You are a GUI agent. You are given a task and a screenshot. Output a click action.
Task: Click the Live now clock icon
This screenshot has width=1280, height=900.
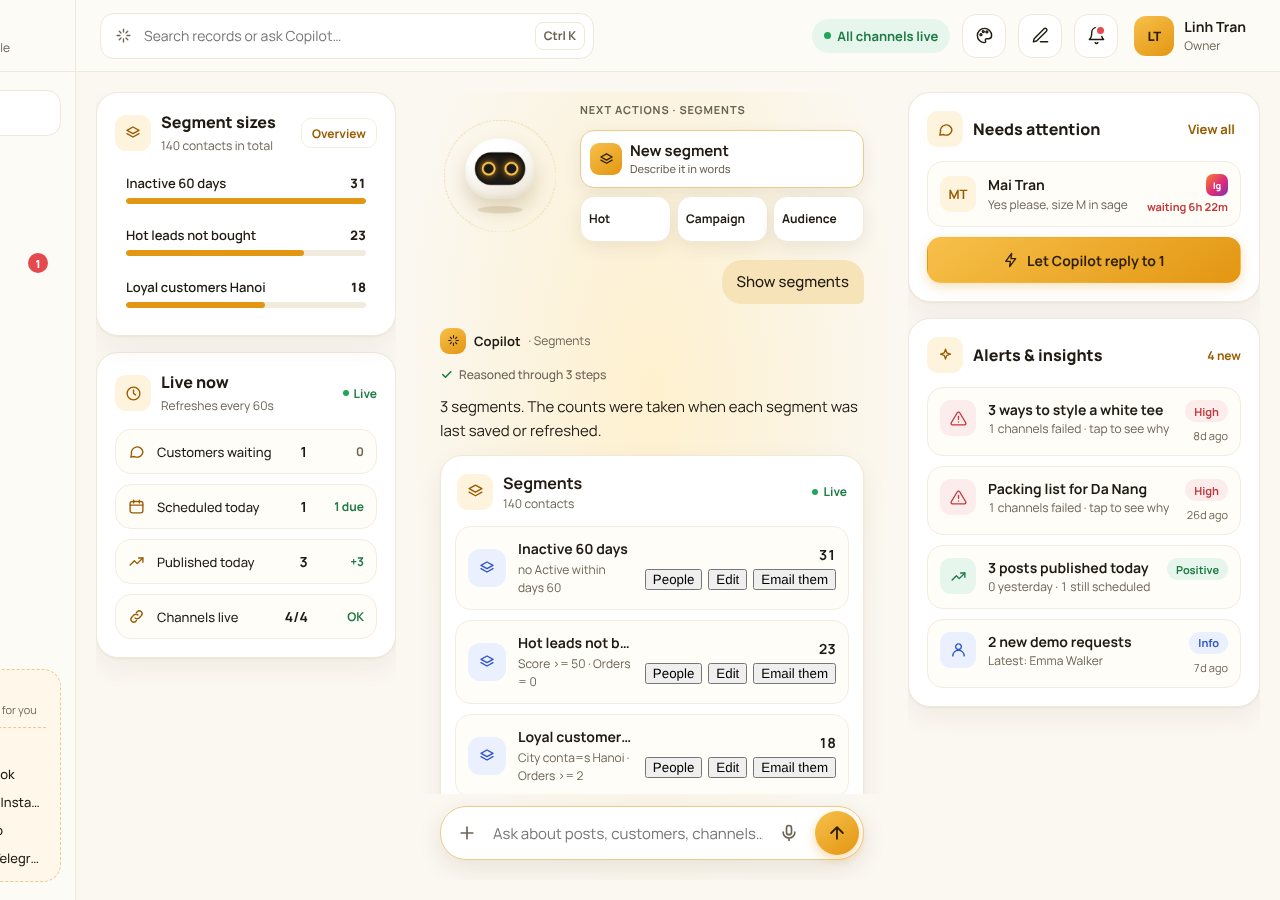133,393
